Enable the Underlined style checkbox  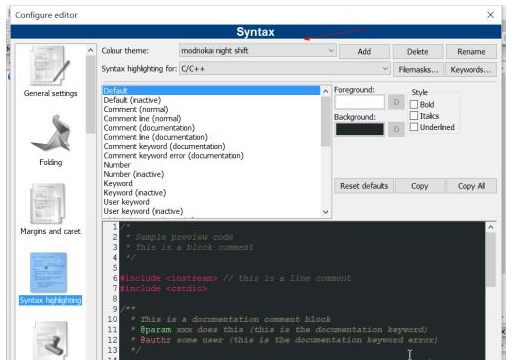tap(414, 127)
